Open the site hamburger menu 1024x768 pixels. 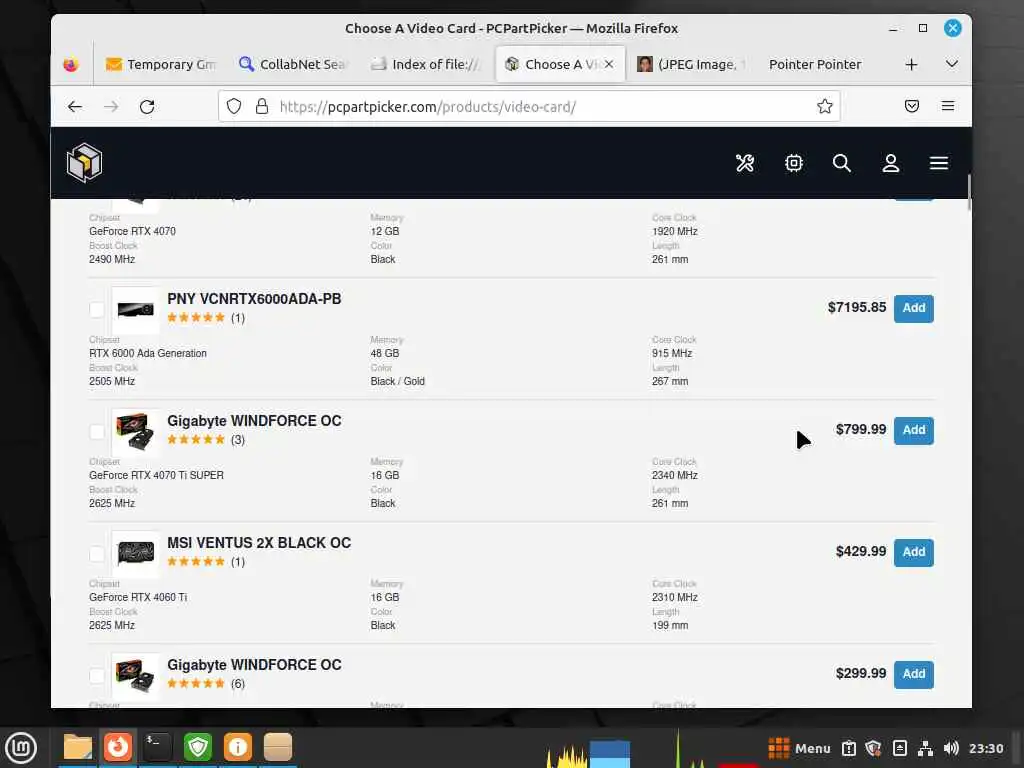[x=939, y=163]
